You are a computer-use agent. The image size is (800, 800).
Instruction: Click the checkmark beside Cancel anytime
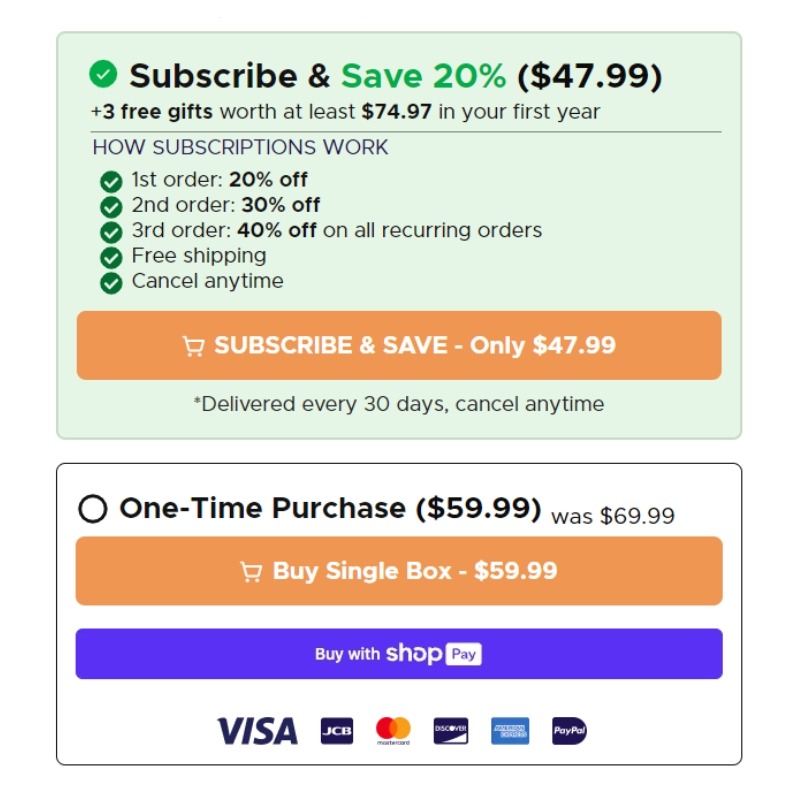click(x=111, y=283)
